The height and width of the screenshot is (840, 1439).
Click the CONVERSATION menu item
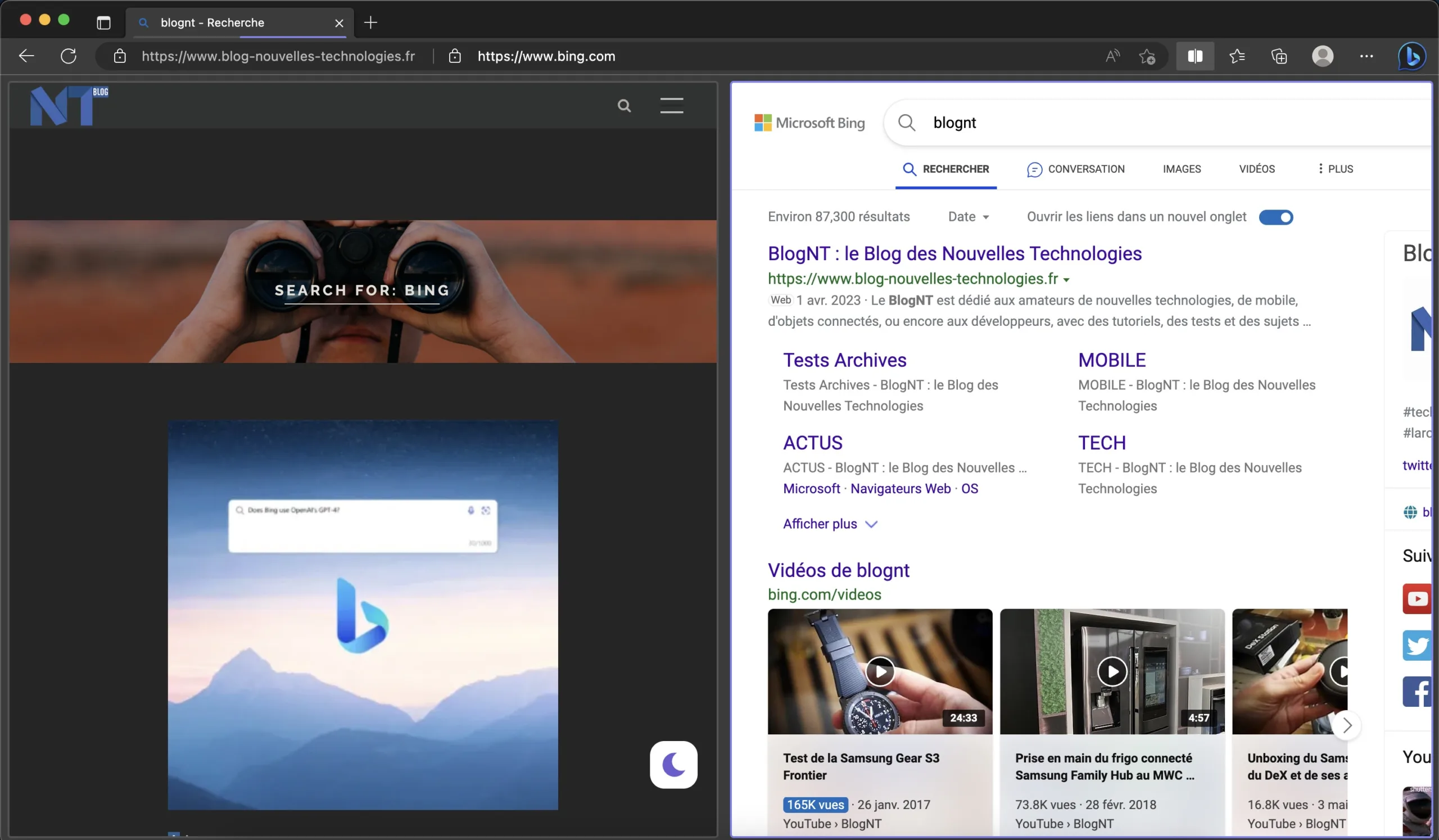point(1075,168)
